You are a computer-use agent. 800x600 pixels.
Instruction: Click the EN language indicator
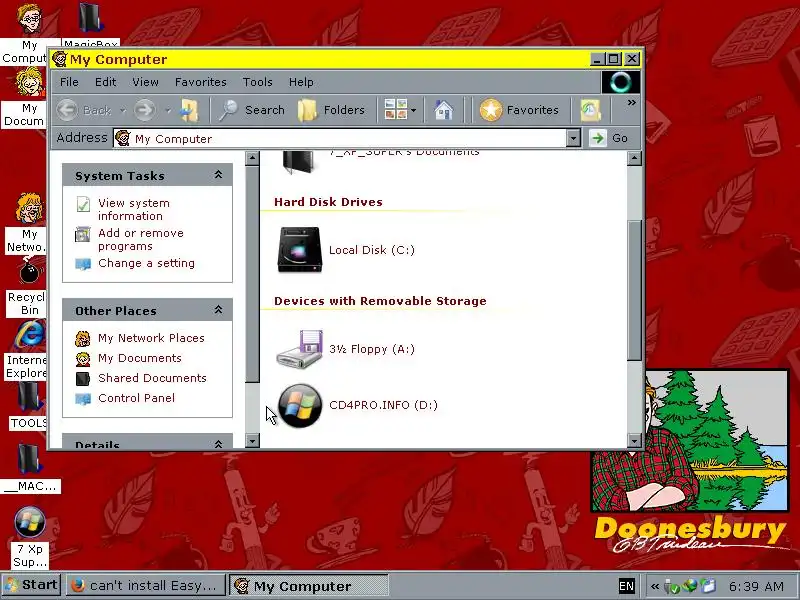click(x=627, y=586)
